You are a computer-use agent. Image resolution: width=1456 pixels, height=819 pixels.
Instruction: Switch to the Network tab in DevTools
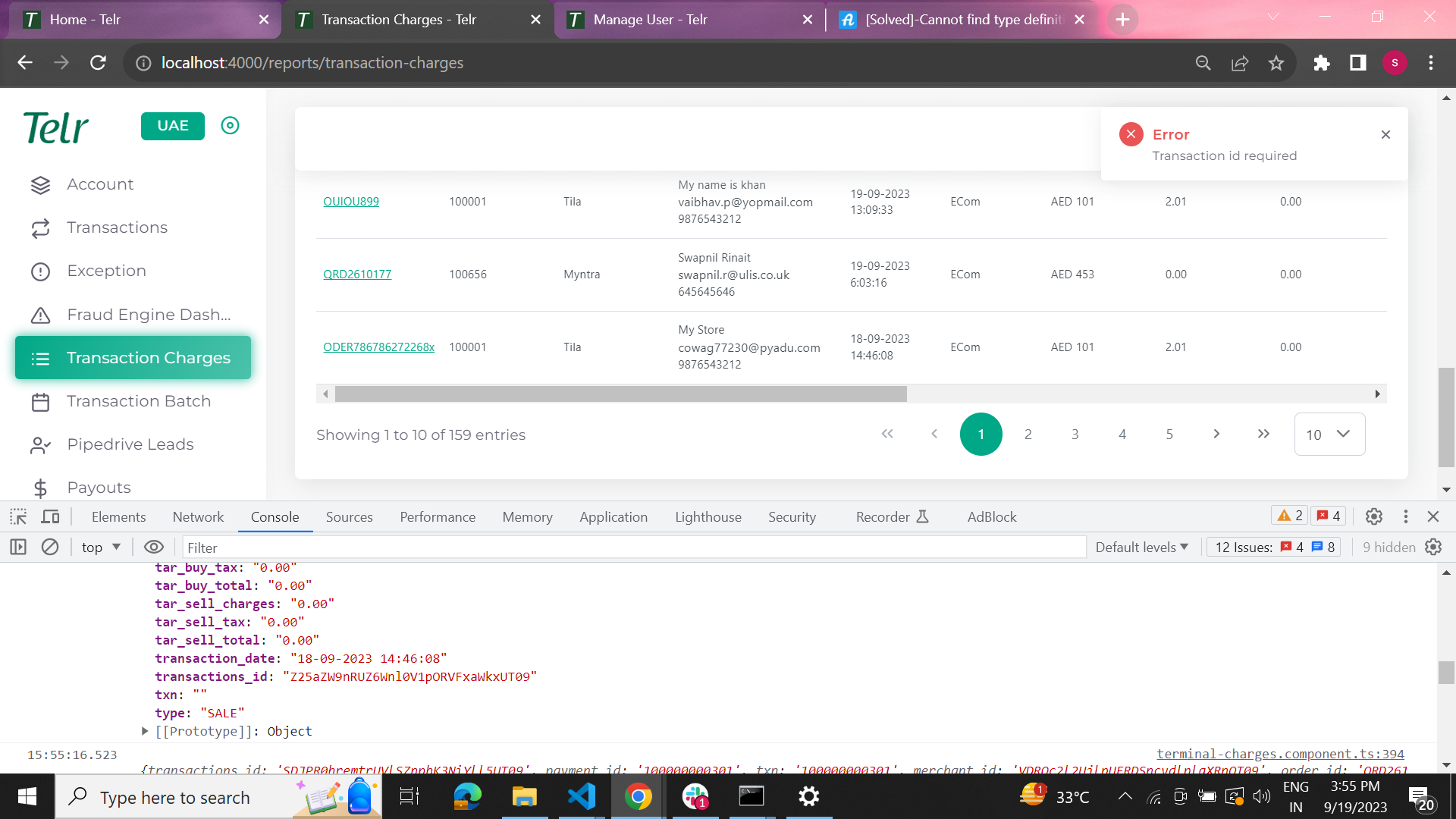pyautogui.click(x=198, y=516)
